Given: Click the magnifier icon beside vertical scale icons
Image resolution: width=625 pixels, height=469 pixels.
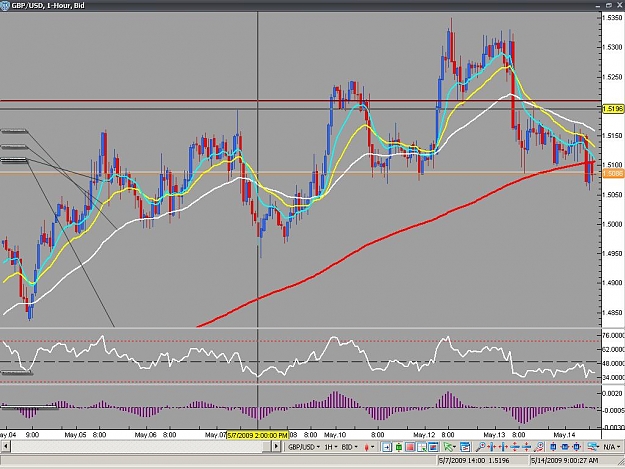Looking at the screenshot, I should point(538,447).
